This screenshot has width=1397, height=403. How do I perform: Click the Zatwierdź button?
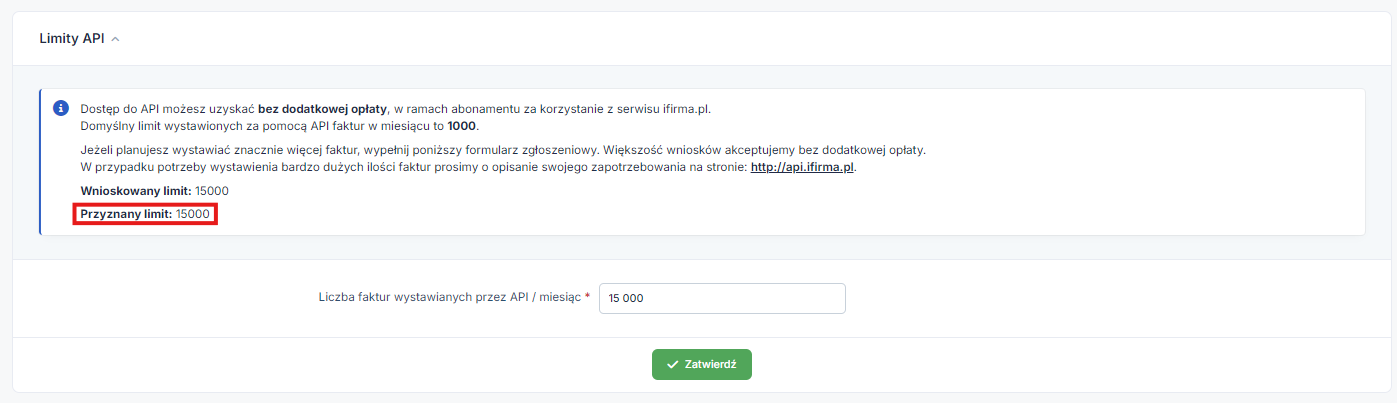coord(701,365)
